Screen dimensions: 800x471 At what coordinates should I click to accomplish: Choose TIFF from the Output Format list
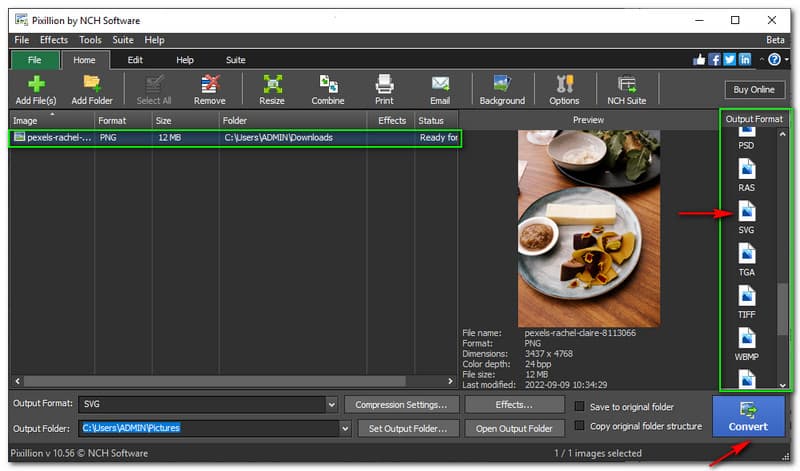tap(746, 301)
